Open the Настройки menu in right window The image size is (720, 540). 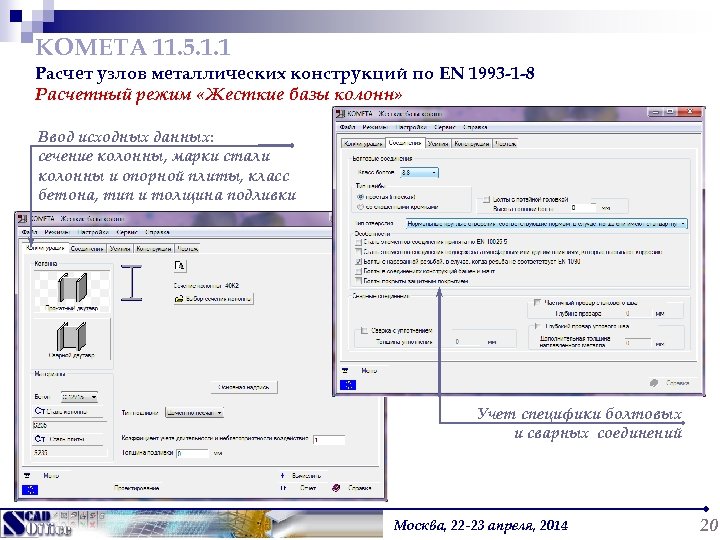411,127
